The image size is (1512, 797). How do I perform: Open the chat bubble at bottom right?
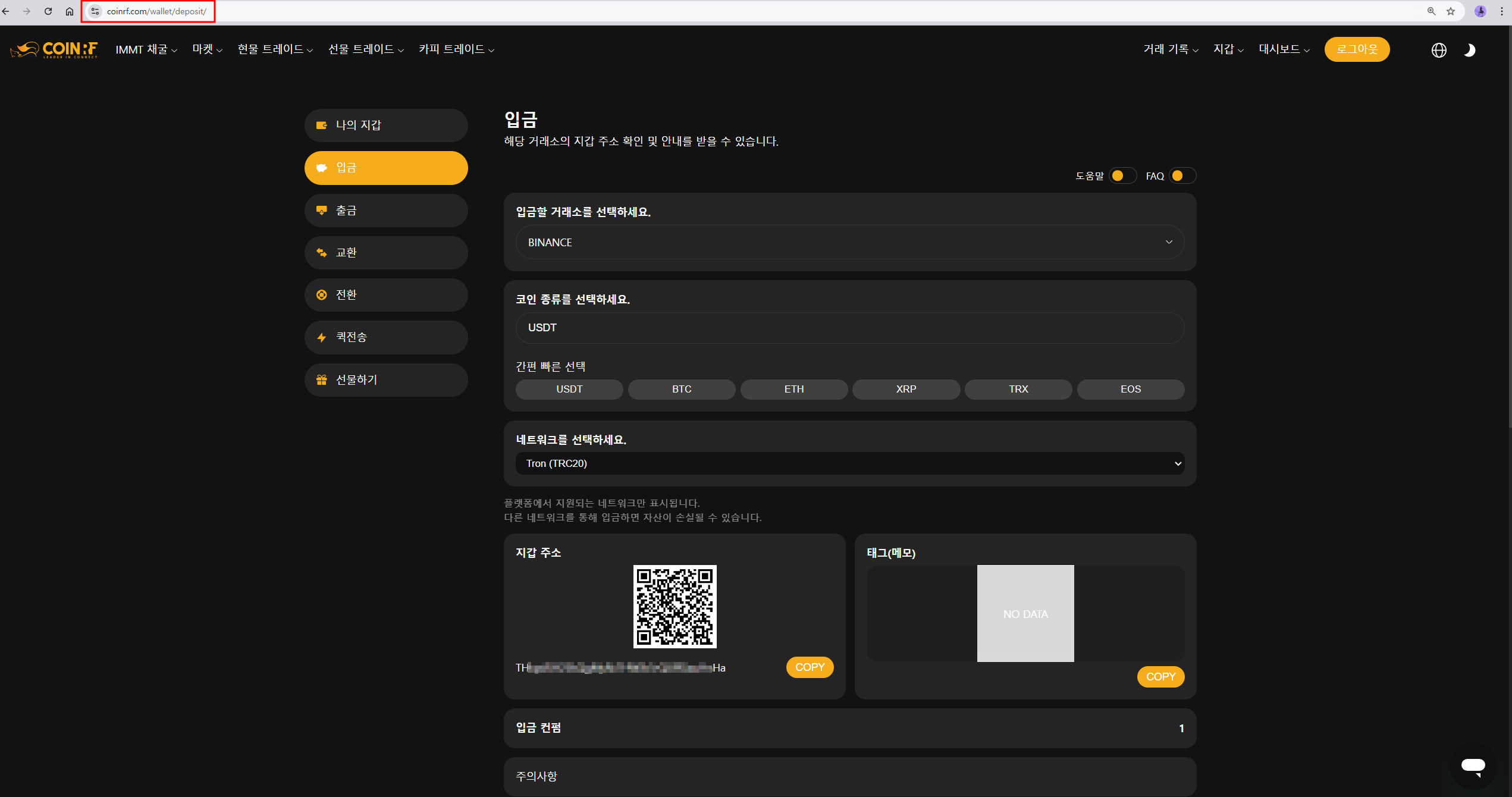tap(1474, 765)
